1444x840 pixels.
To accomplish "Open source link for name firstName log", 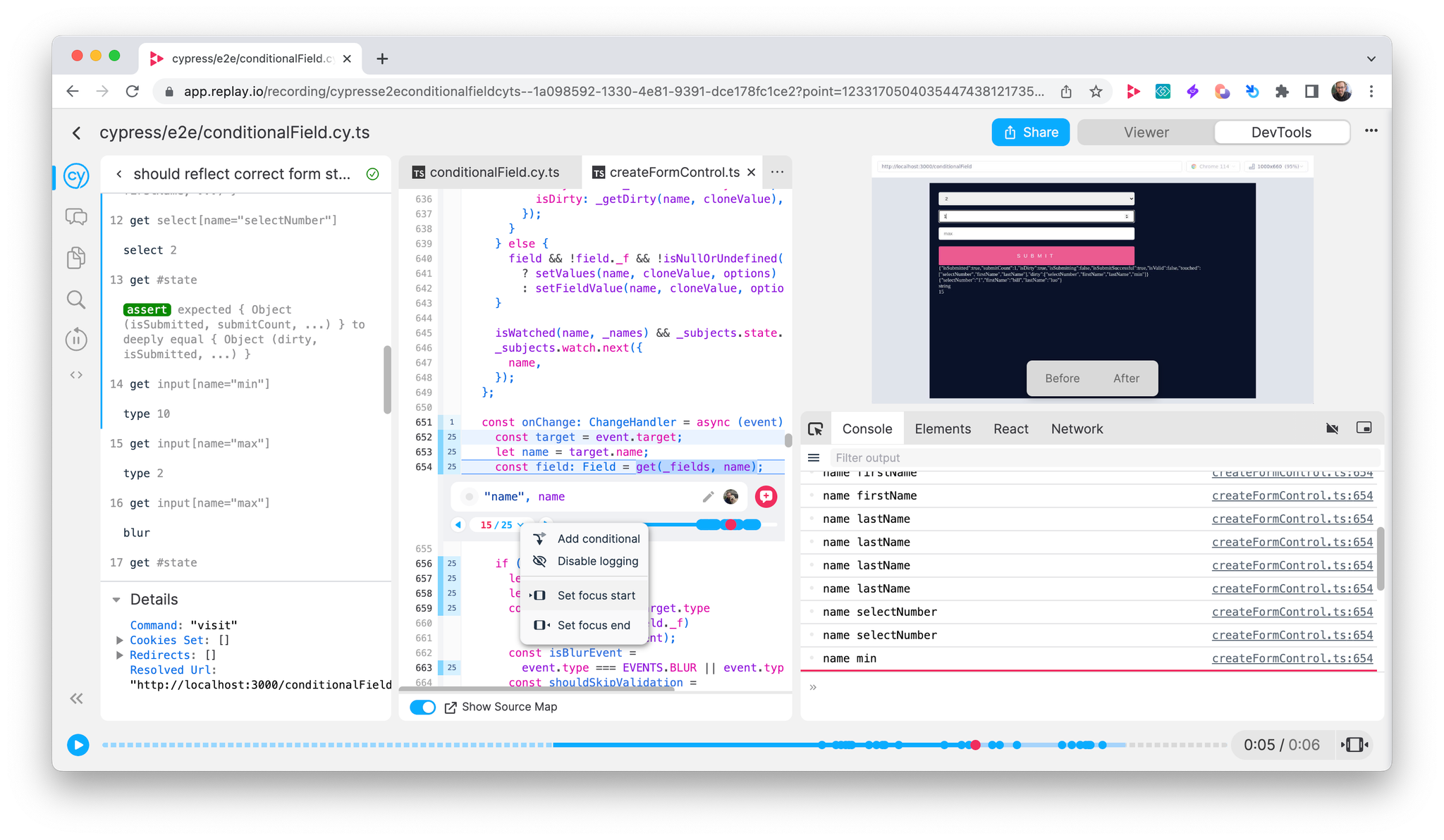I will [x=1292, y=496].
